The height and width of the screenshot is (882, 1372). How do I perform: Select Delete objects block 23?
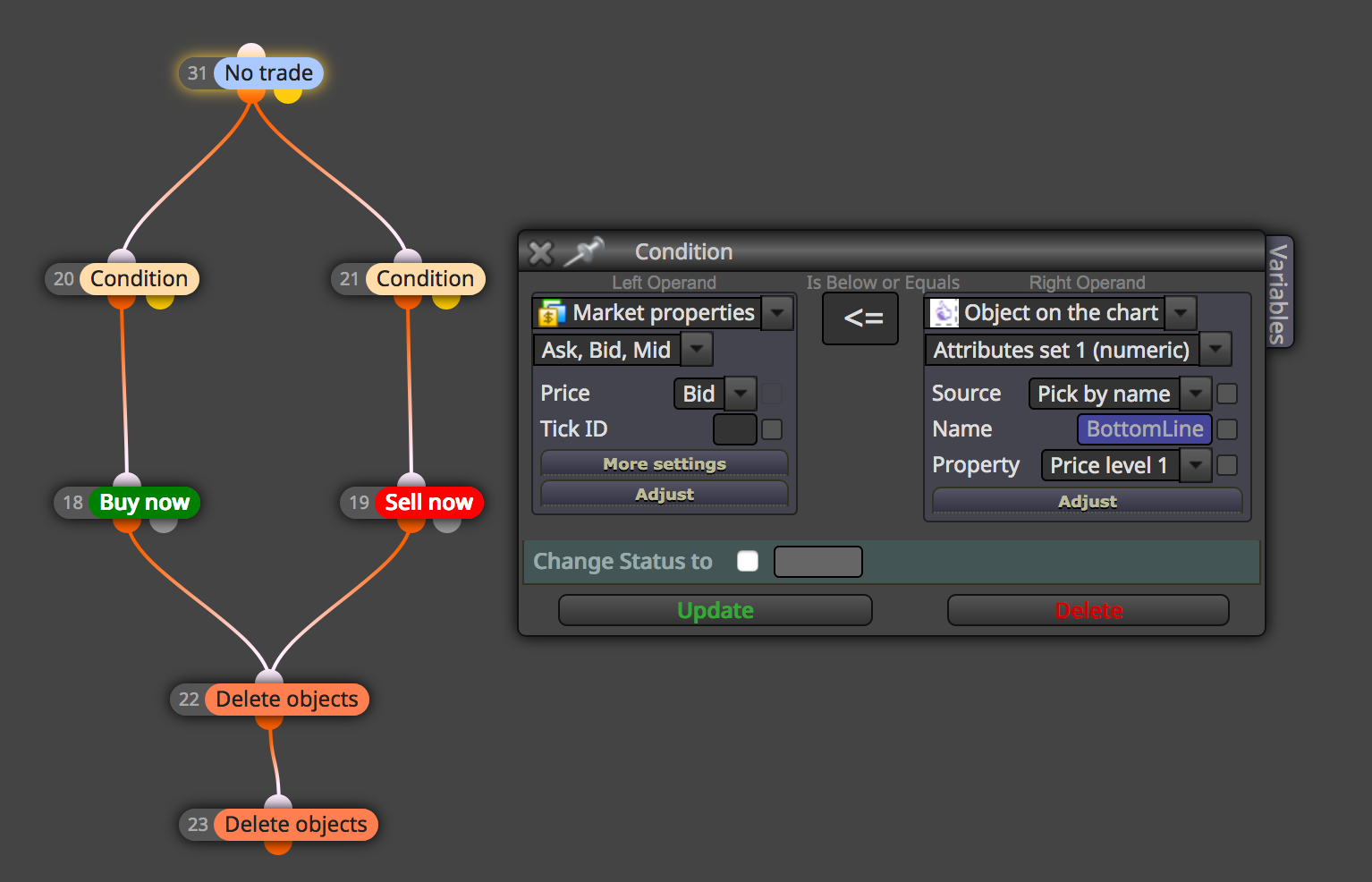(295, 825)
